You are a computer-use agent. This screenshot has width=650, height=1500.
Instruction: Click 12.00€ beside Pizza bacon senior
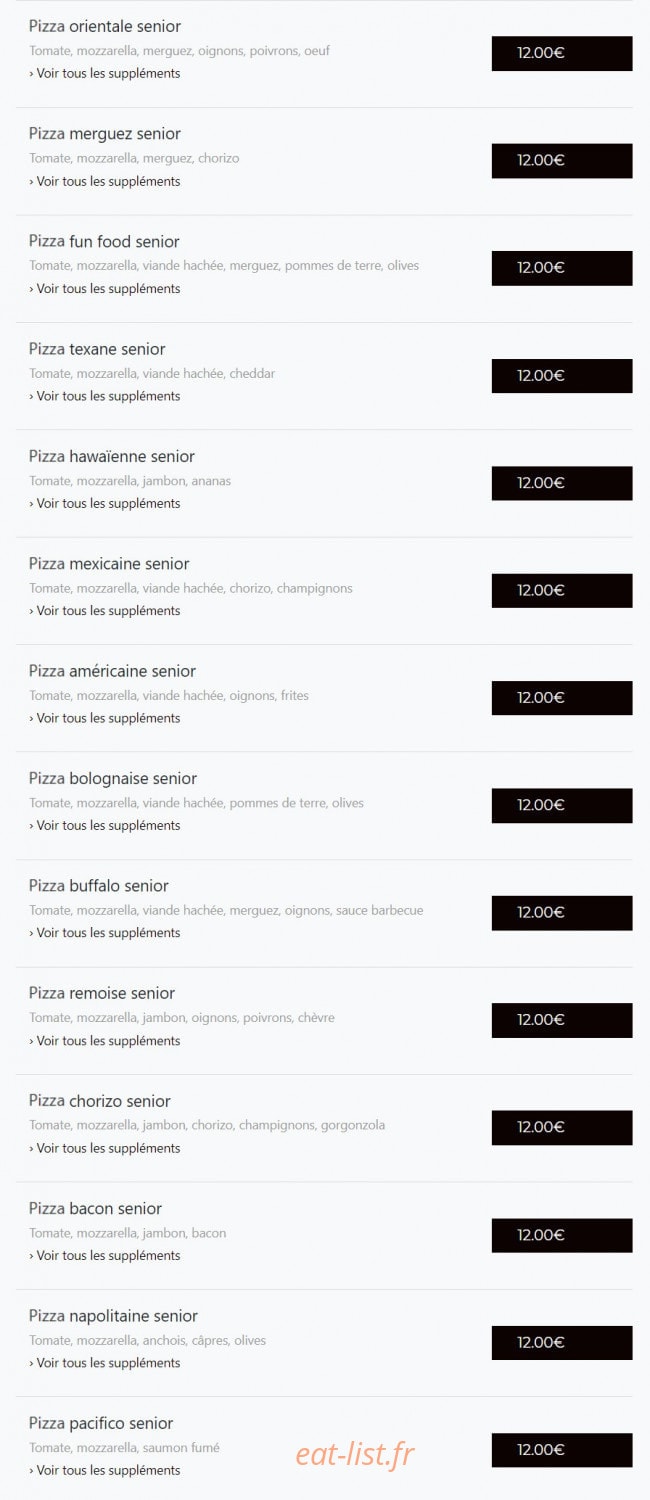561,1235
